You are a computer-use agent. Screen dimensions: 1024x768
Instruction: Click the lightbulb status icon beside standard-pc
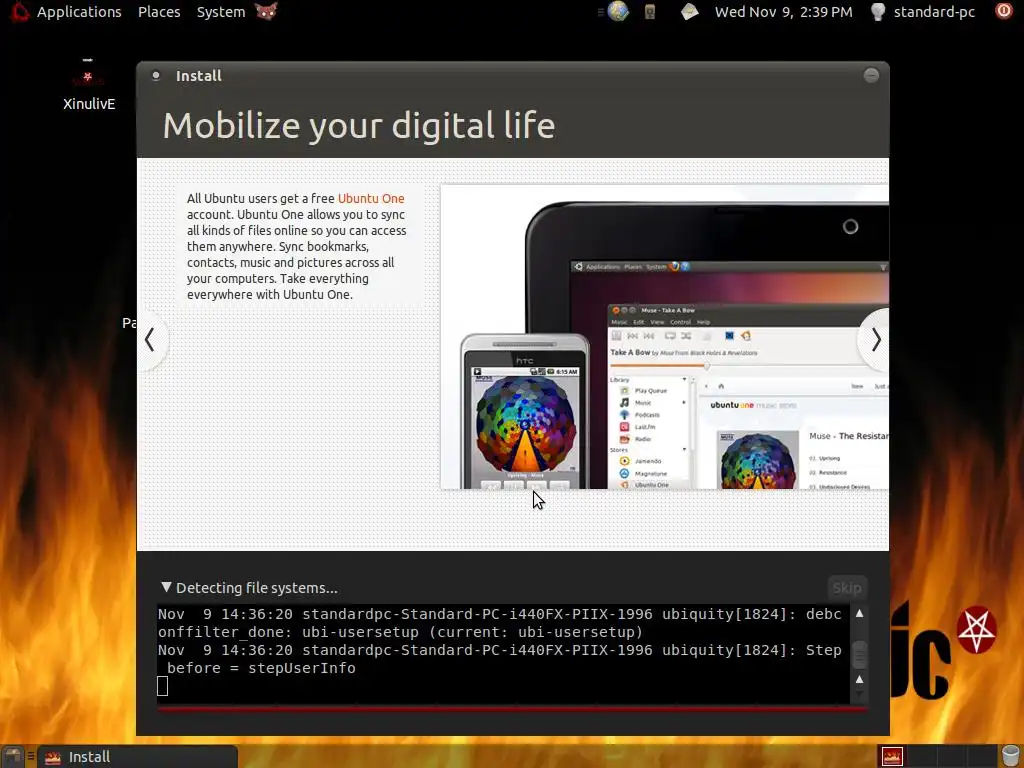pyautogui.click(x=878, y=11)
